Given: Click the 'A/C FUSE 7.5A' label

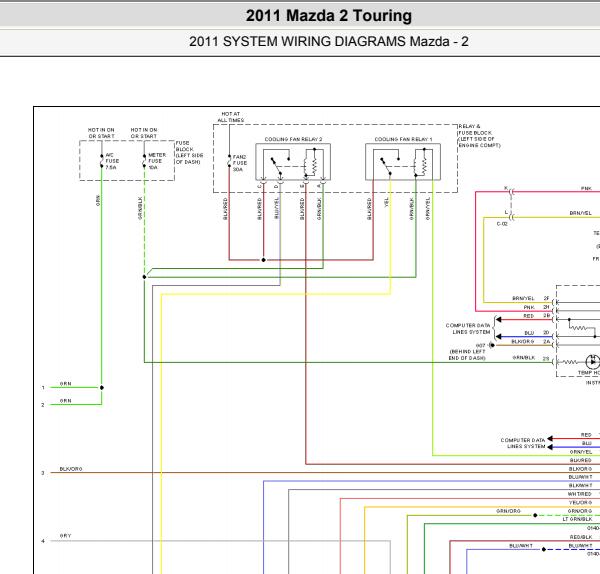Looking at the screenshot, I should pyautogui.click(x=112, y=161).
